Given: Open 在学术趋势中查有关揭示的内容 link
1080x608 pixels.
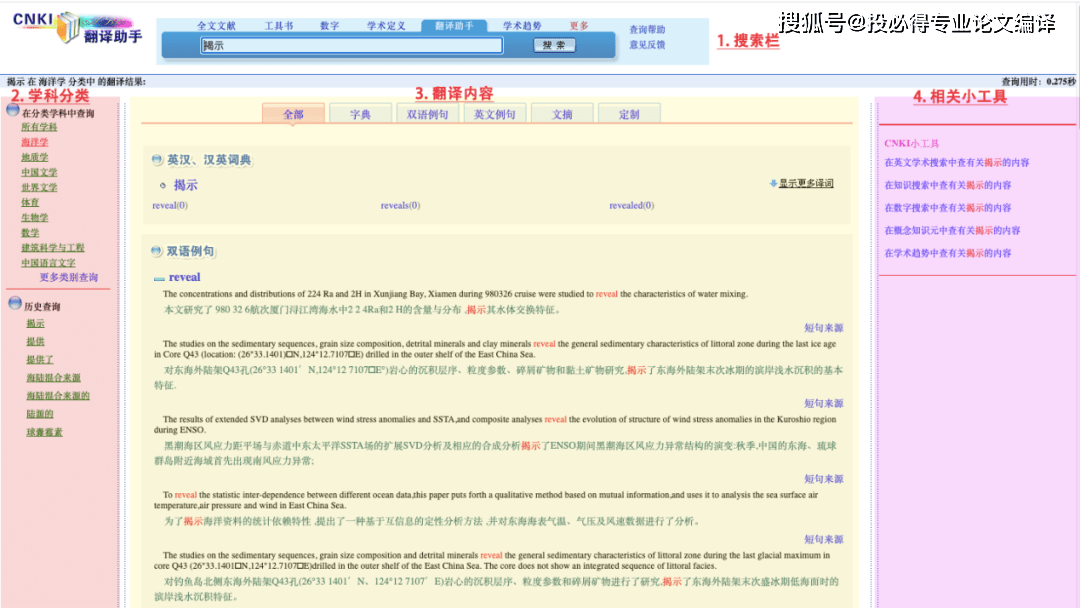Looking at the screenshot, I should tap(948, 253).
